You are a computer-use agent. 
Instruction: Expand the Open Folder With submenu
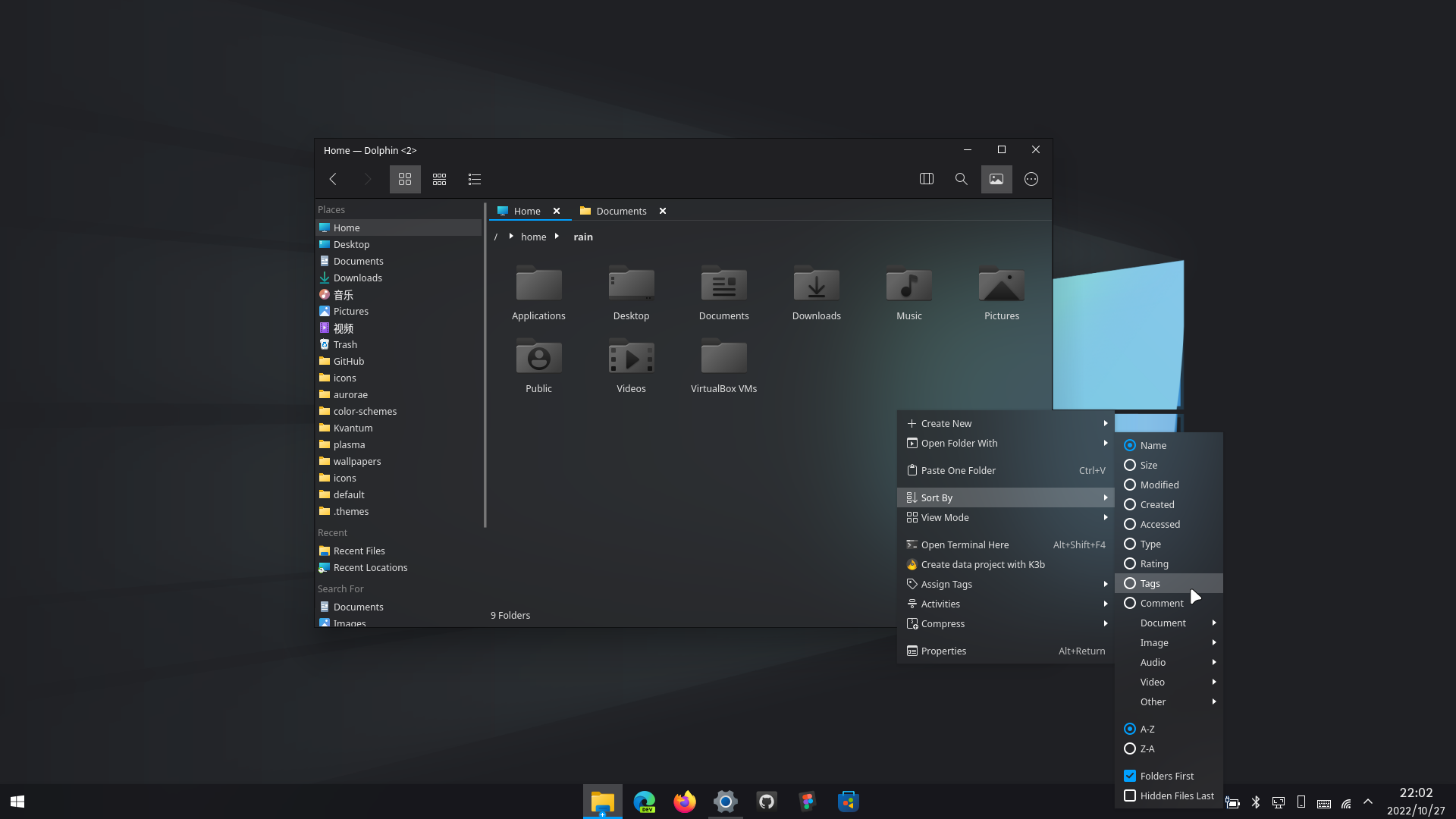point(1006,443)
